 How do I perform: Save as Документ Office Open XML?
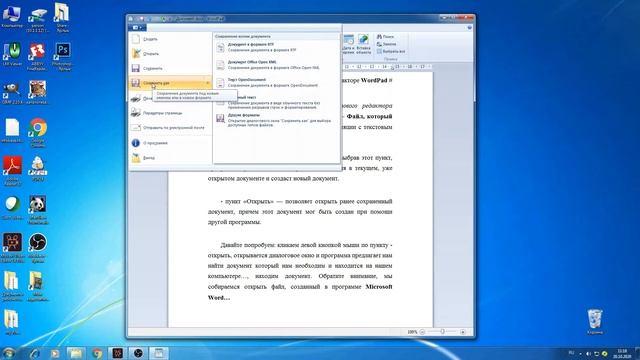(x=276, y=65)
